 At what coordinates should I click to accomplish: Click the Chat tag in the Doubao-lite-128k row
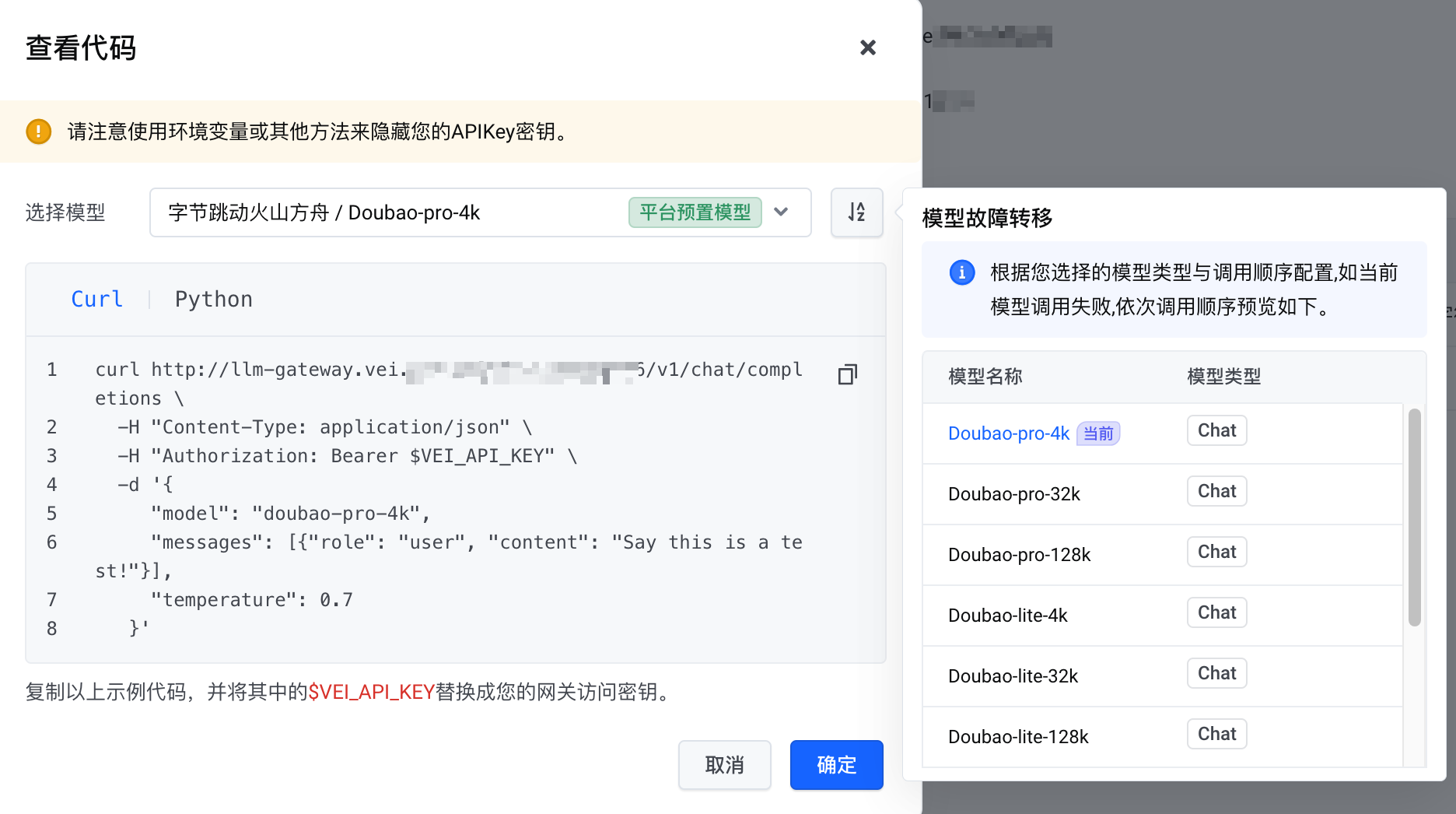click(x=1217, y=734)
